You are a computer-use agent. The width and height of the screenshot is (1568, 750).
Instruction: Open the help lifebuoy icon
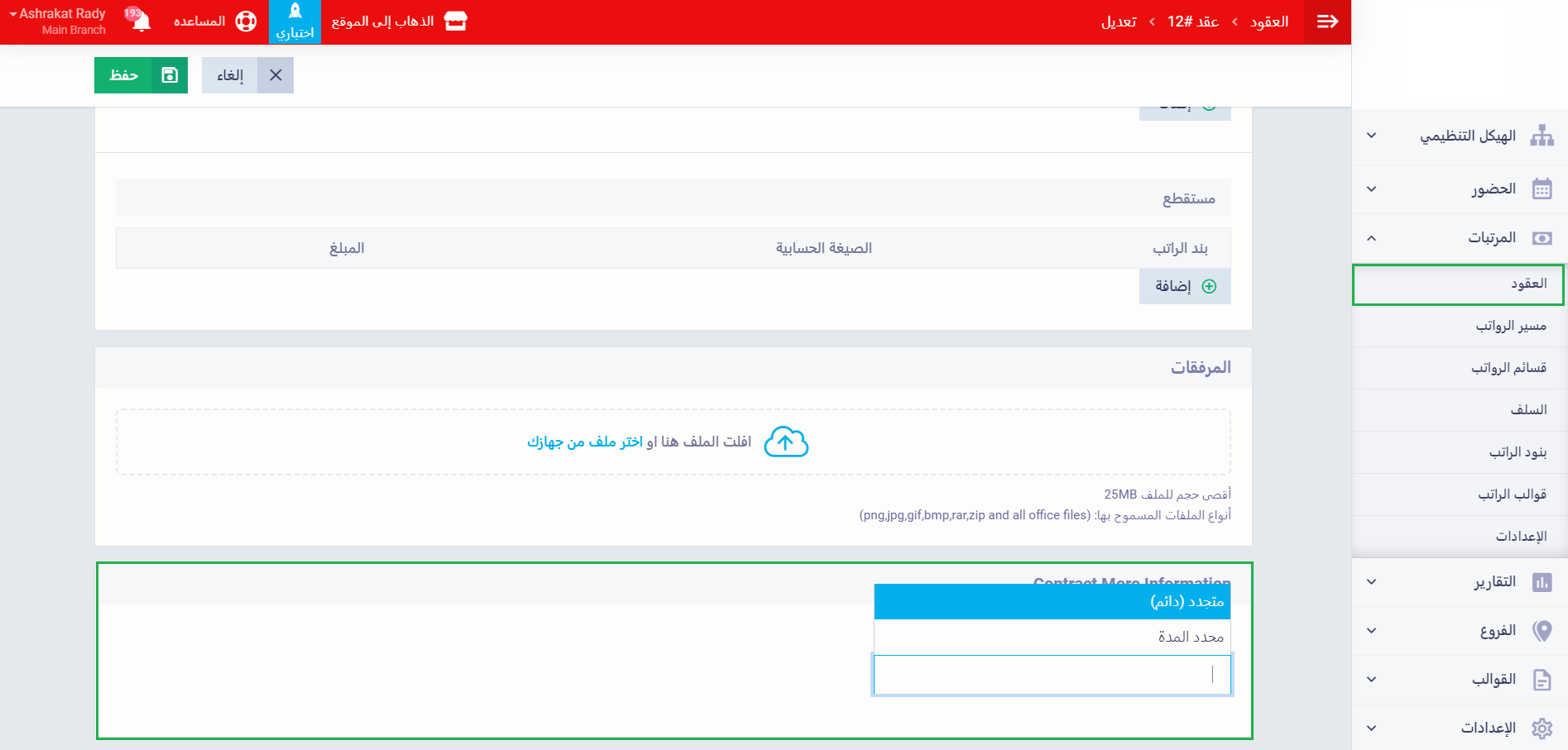(x=246, y=21)
